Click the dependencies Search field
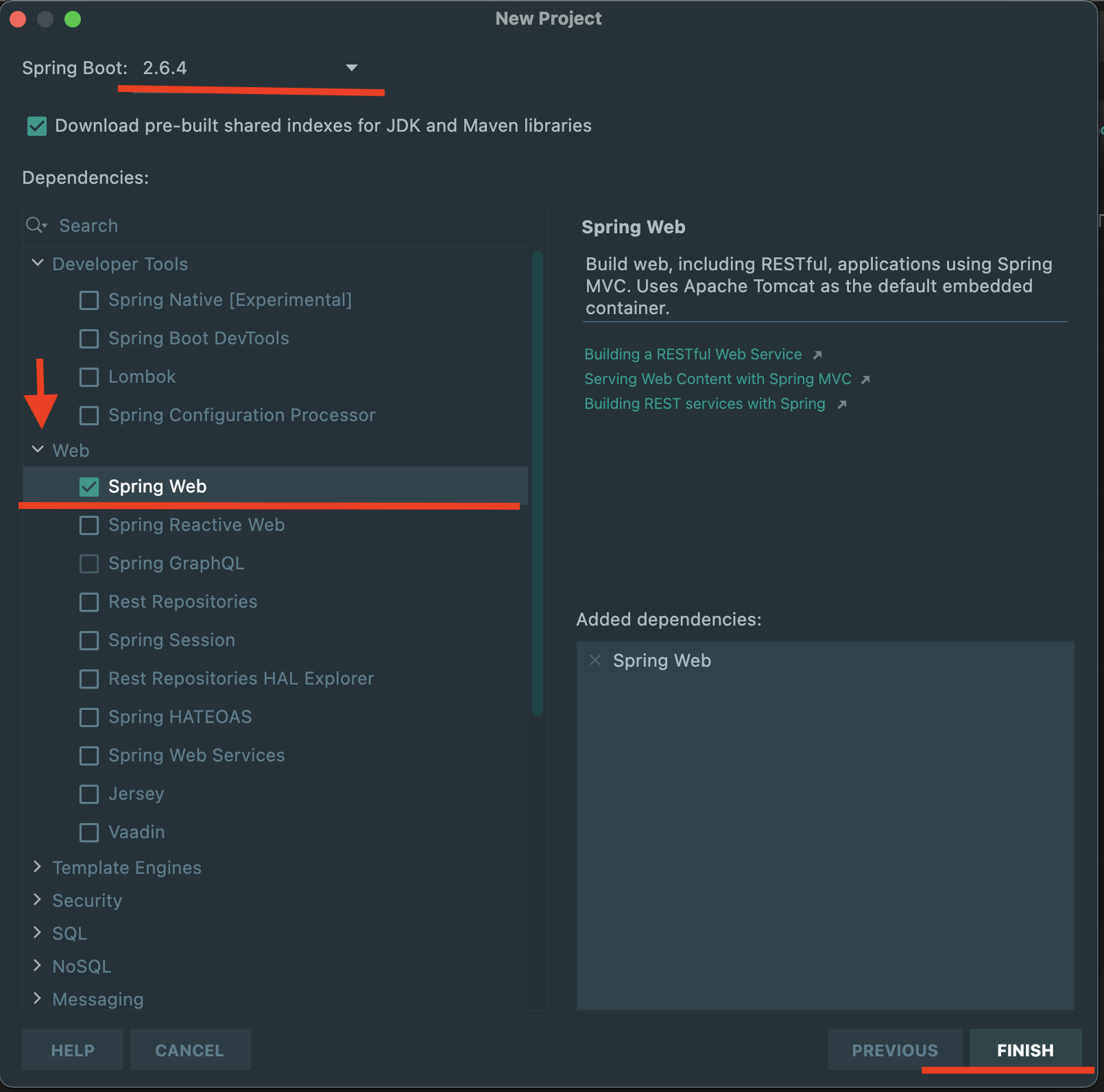1104x1092 pixels. click(x=285, y=226)
